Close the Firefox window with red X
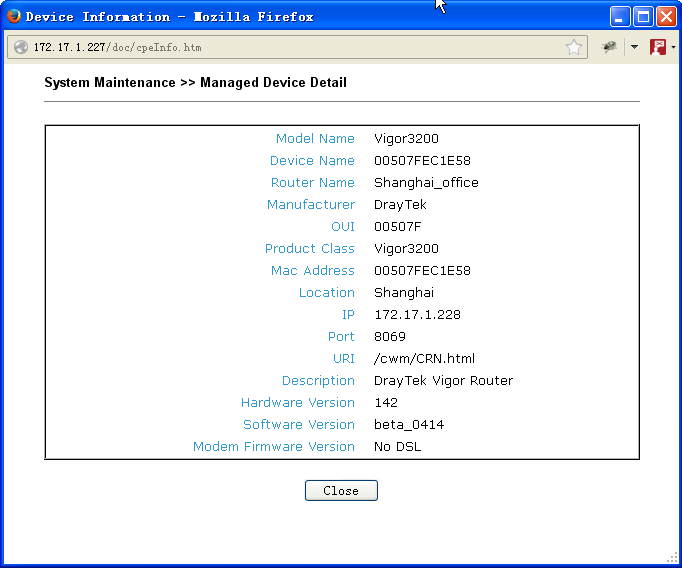This screenshot has width=682, height=568. [666, 17]
